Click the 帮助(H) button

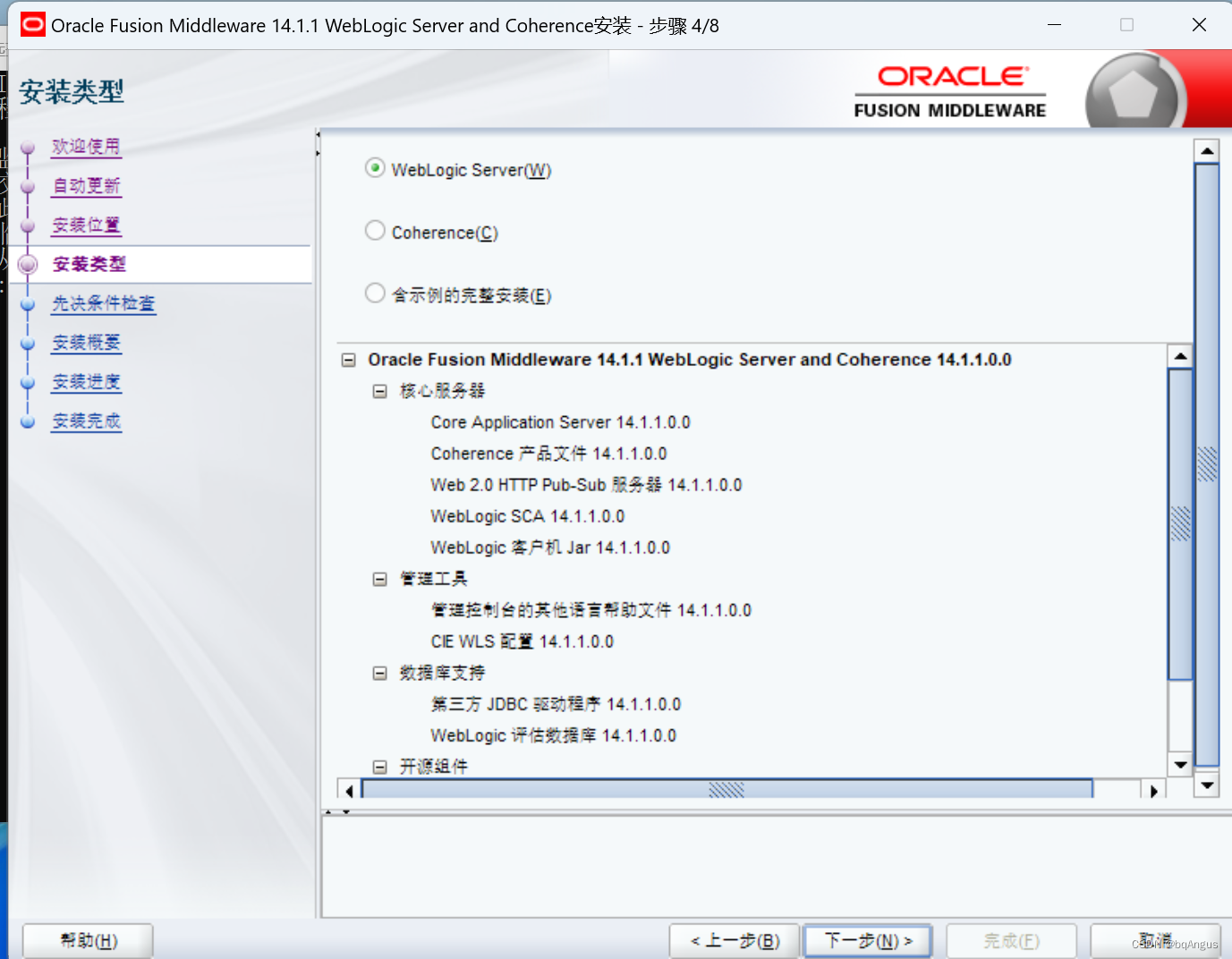88,941
